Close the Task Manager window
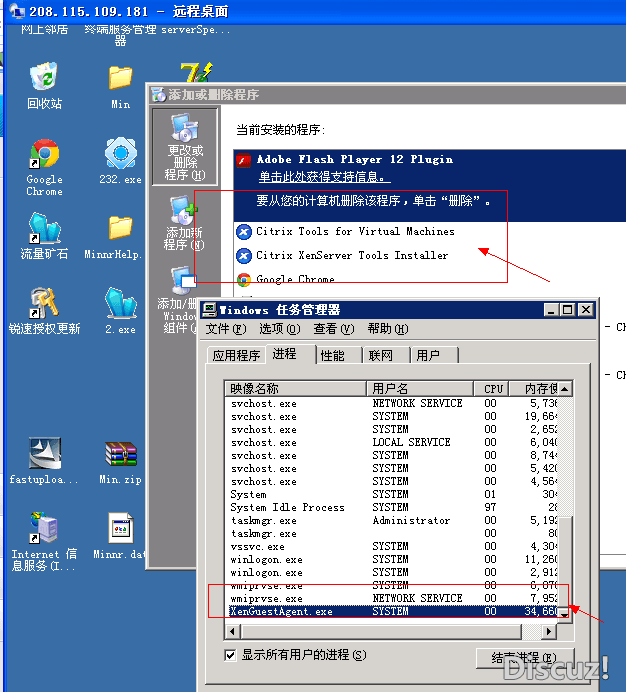This screenshot has width=626, height=692. click(585, 310)
